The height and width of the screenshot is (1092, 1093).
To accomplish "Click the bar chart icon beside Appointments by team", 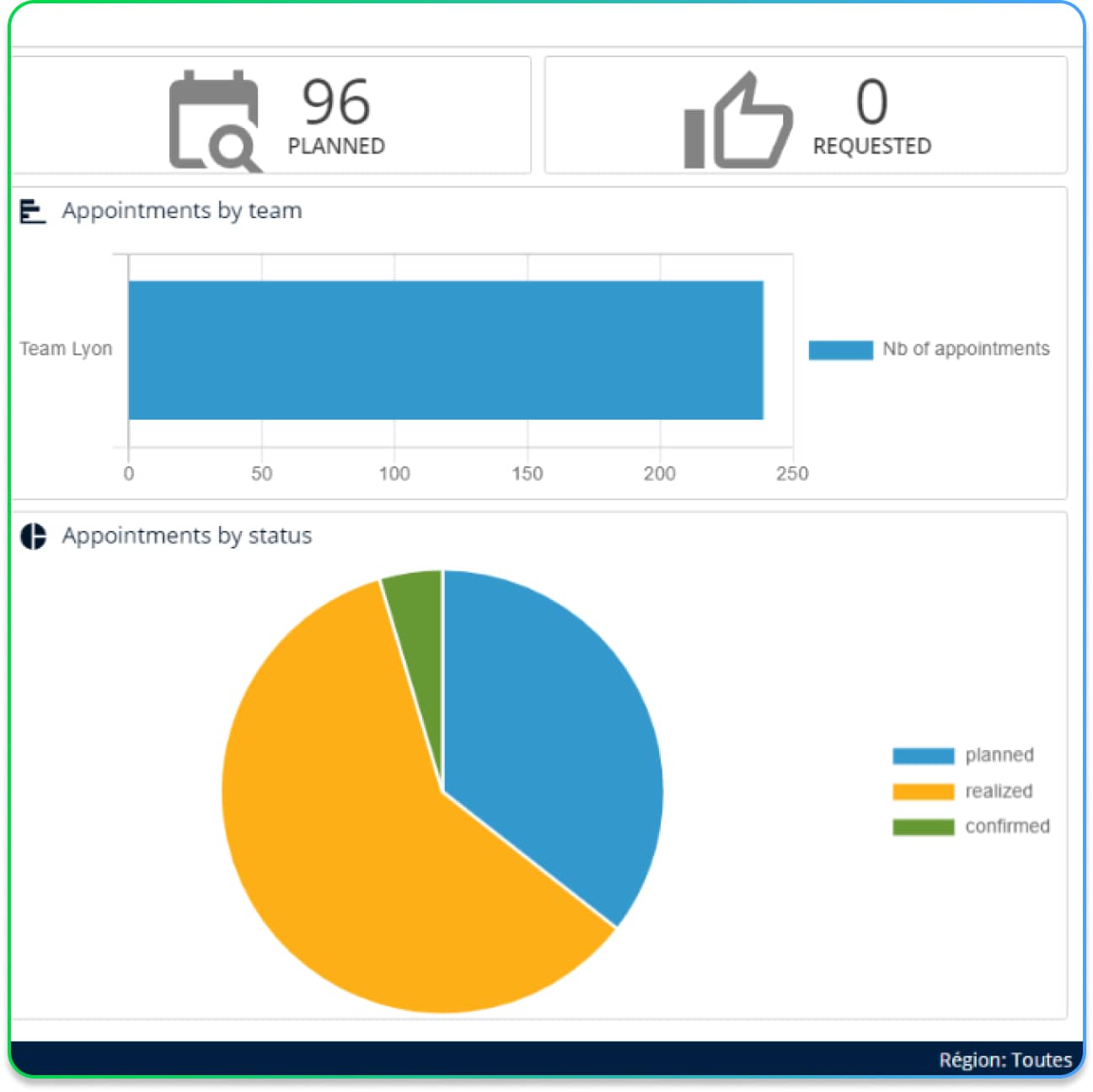I will (32, 211).
